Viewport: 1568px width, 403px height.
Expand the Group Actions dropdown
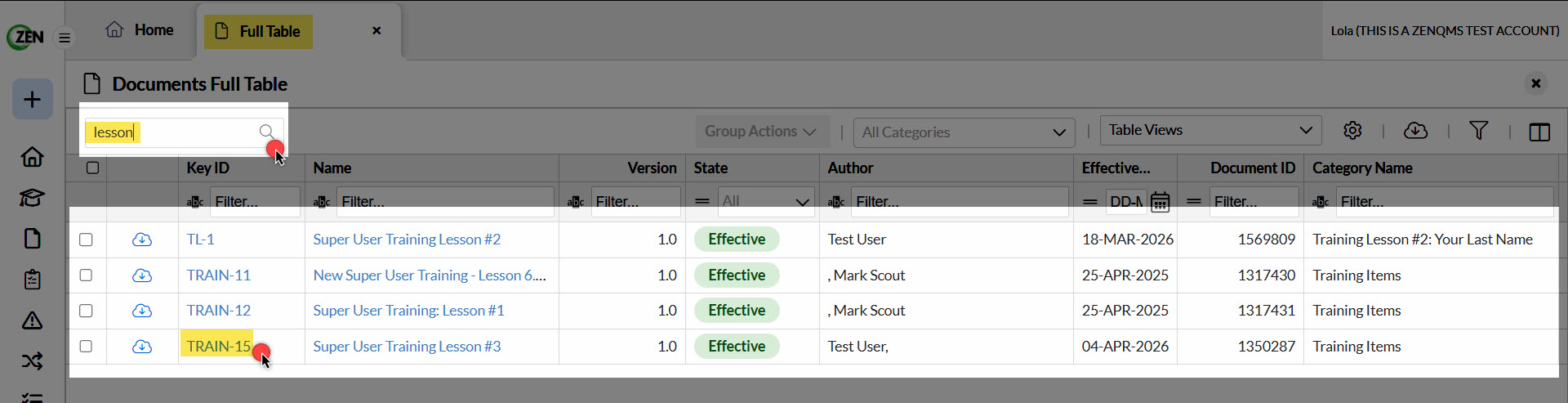tap(762, 132)
